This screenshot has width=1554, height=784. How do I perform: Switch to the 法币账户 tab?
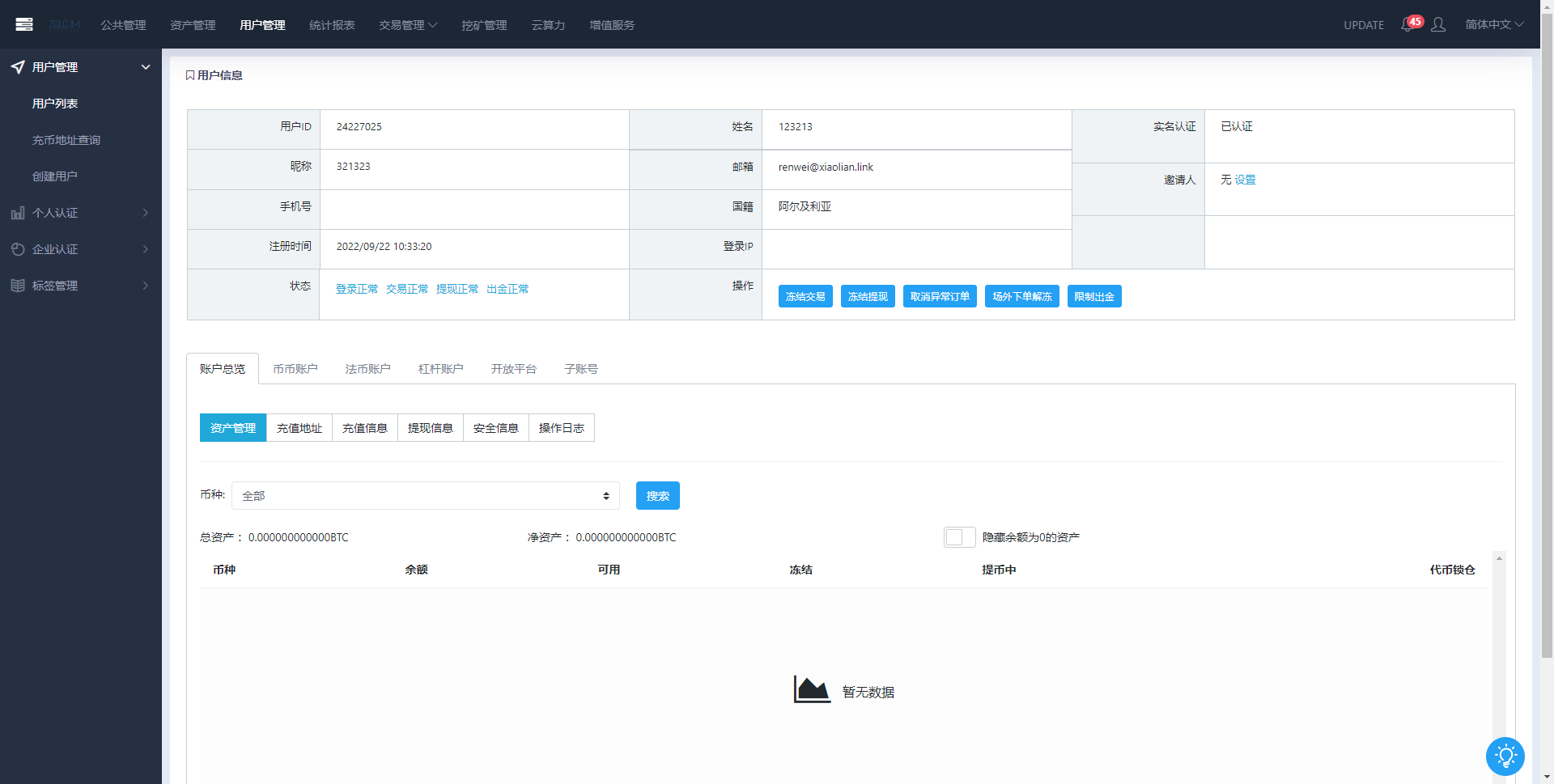click(367, 369)
